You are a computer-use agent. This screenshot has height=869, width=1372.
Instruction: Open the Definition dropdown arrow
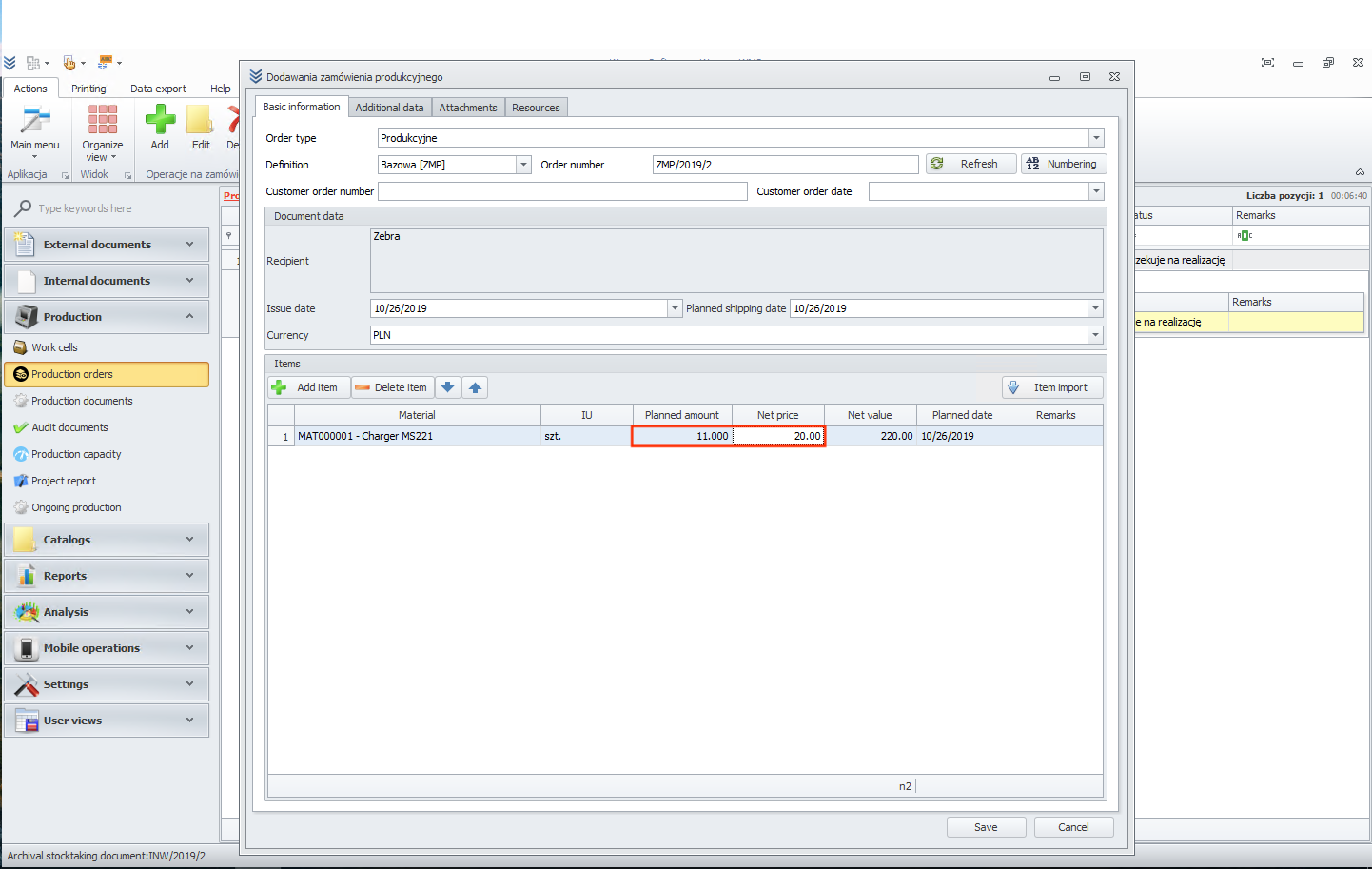click(523, 165)
